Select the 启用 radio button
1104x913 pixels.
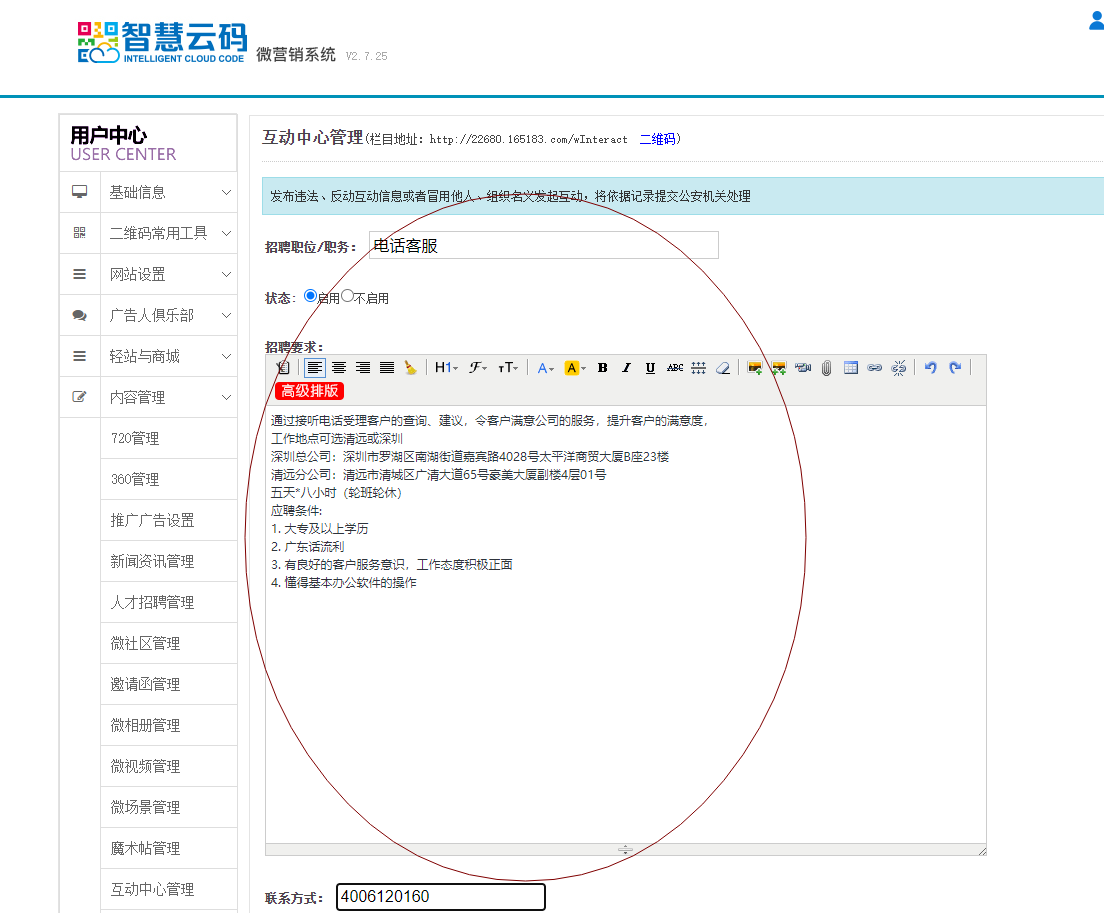click(x=310, y=296)
